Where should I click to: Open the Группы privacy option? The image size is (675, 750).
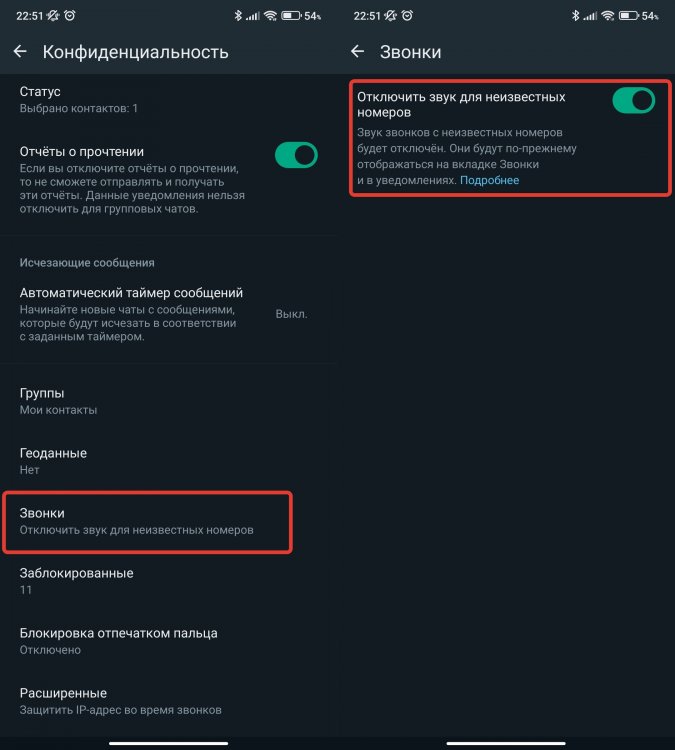(168, 401)
